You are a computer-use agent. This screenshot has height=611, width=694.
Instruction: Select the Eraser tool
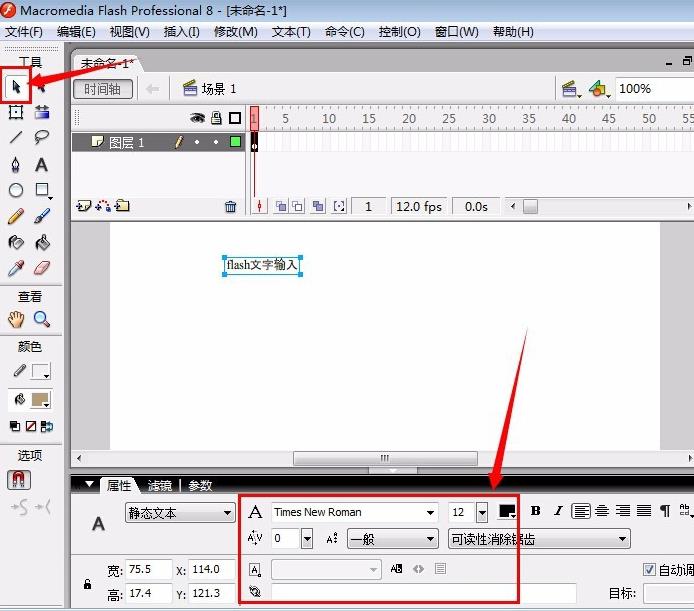coord(42,268)
